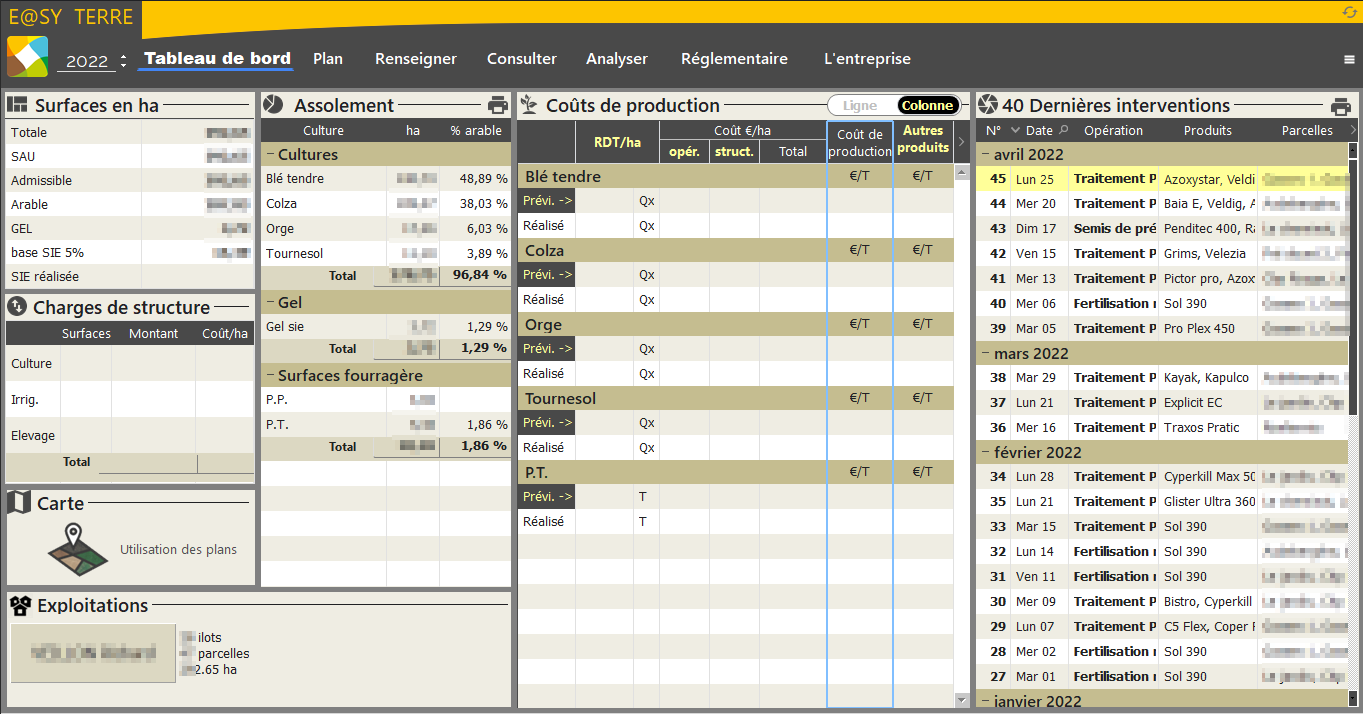This screenshot has height=714, width=1363.
Task: Click the E@sy Terre colorful logo icon
Action: click(x=27, y=56)
